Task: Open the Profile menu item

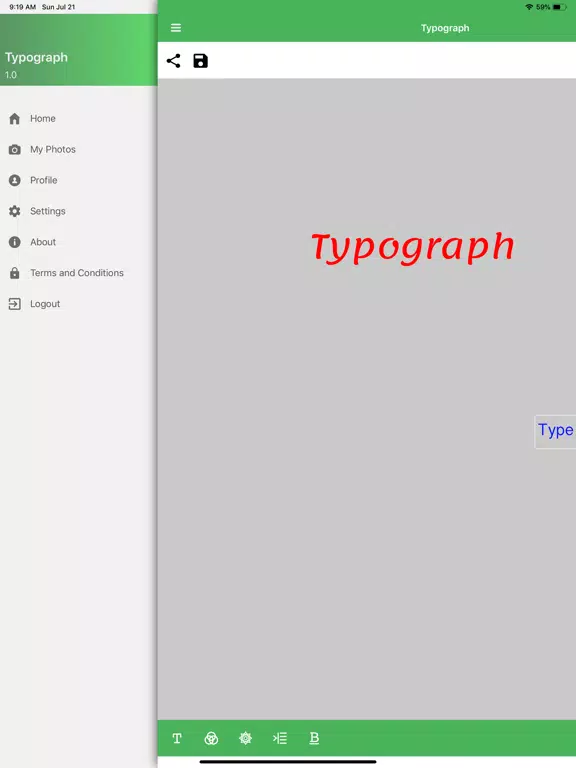Action: click(x=44, y=180)
